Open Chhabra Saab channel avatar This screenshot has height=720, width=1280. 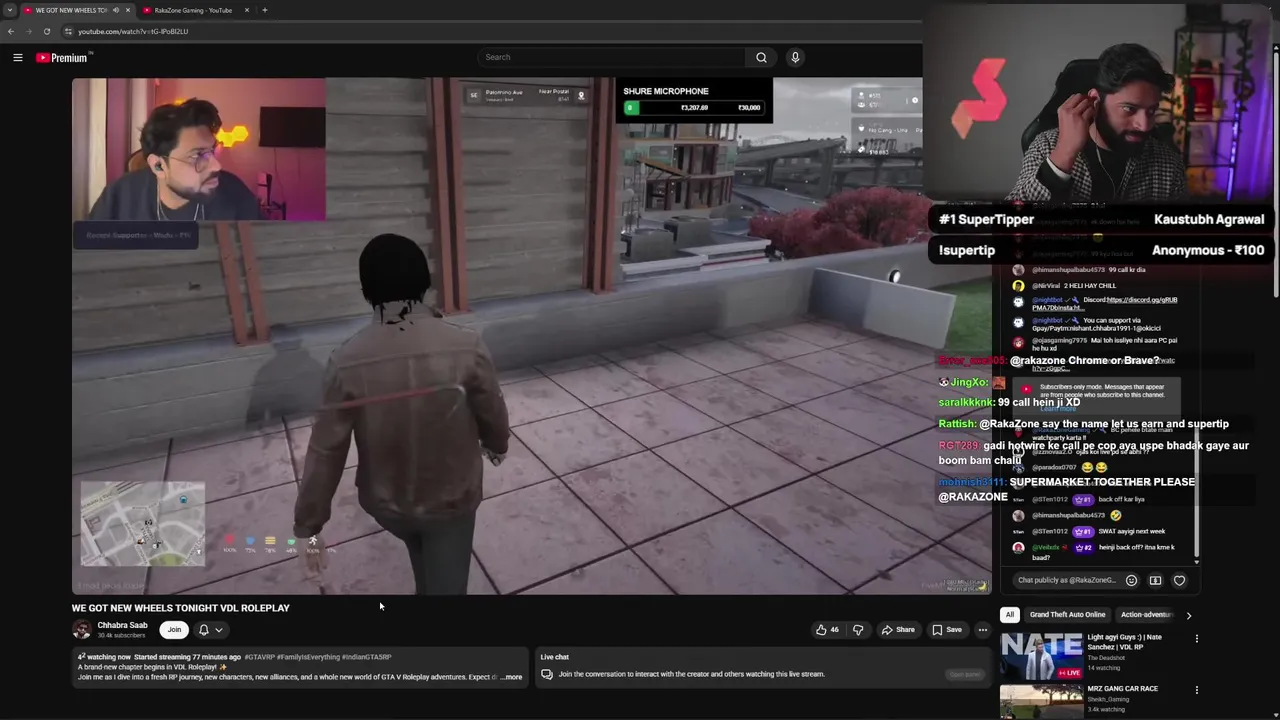click(81, 630)
